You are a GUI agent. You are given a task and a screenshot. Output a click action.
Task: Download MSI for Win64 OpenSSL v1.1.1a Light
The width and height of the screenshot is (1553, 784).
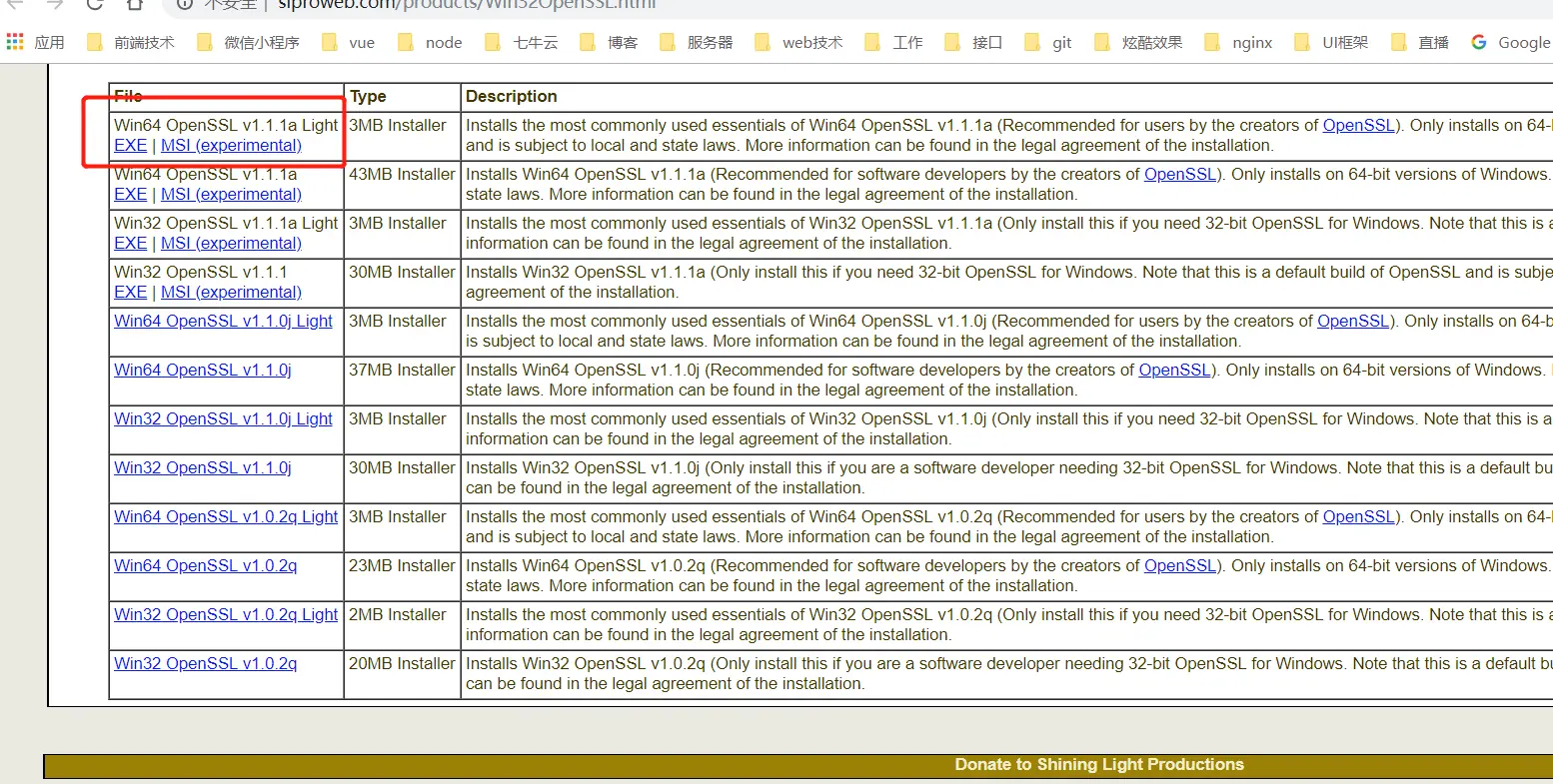231,145
